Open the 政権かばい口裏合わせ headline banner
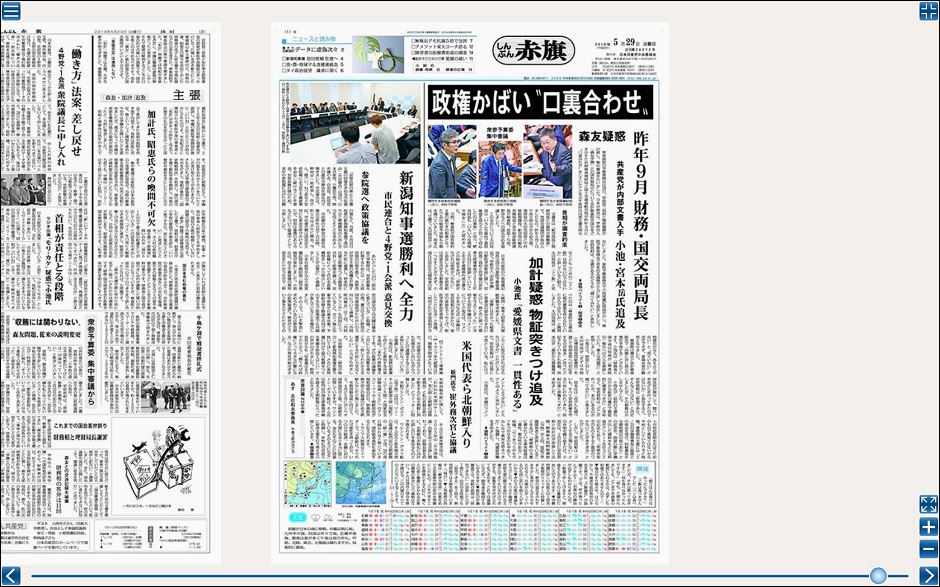This screenshot has width=940, height=587. coord(541,102)
